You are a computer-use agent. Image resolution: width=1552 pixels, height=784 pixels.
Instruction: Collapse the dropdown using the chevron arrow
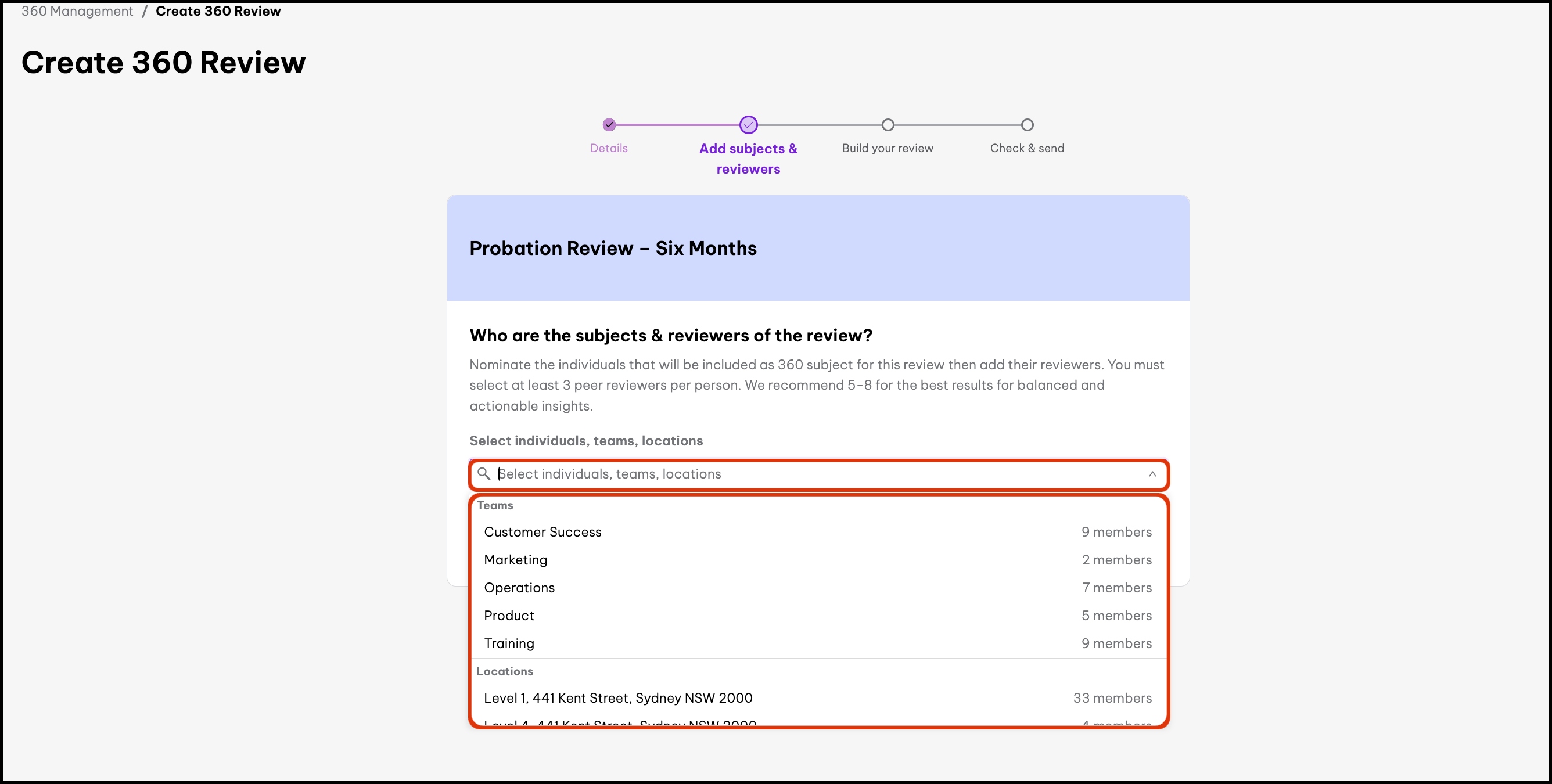click(1152, 474)
